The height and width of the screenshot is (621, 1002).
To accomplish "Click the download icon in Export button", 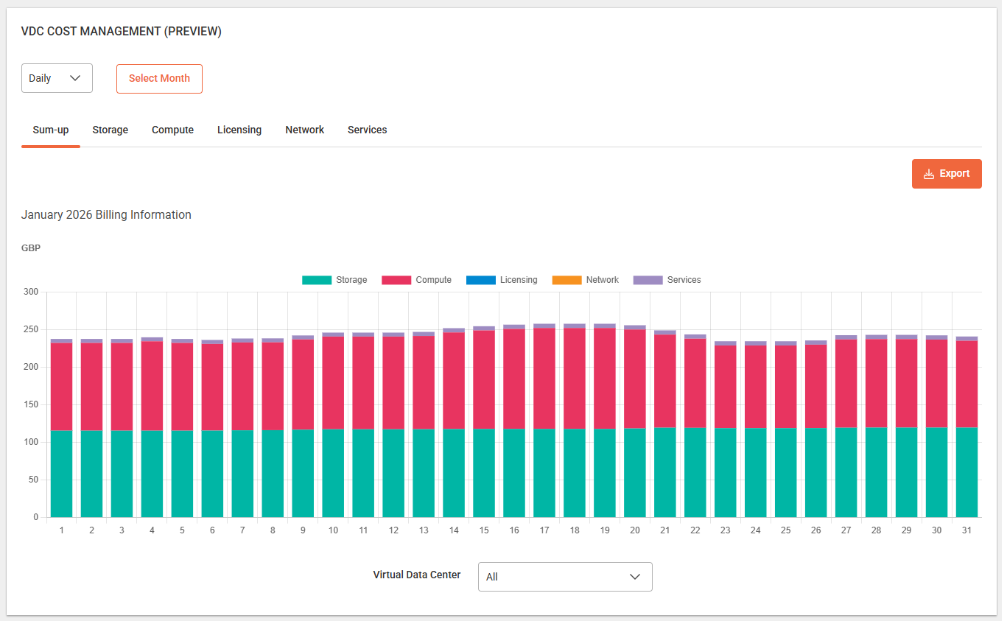I will point(929,174).
